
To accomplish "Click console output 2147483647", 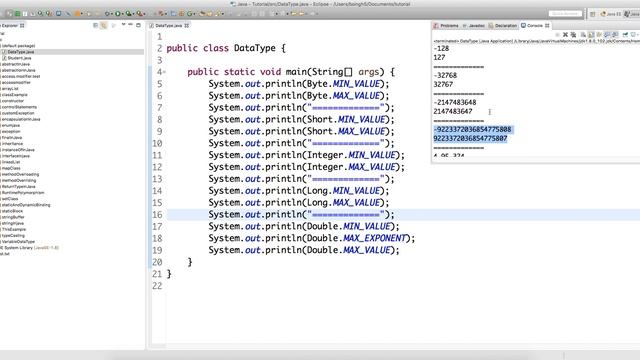I will click(453, 111).
